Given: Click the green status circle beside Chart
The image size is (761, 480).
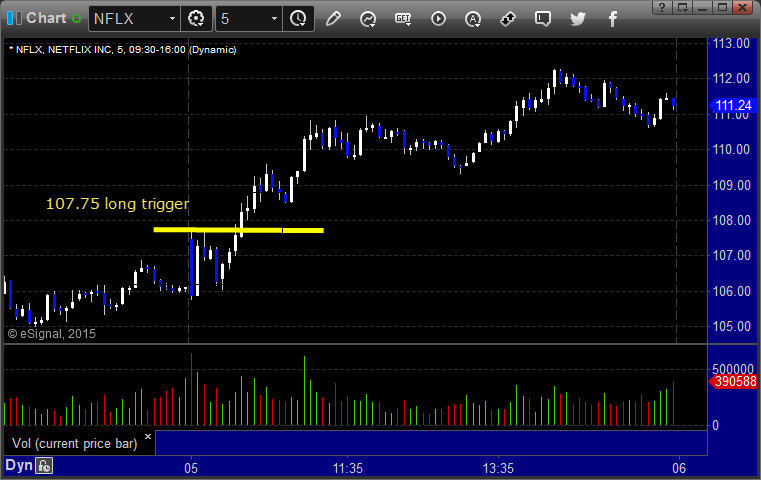Looking at the screenshot, I should click(x=76, y=18).
